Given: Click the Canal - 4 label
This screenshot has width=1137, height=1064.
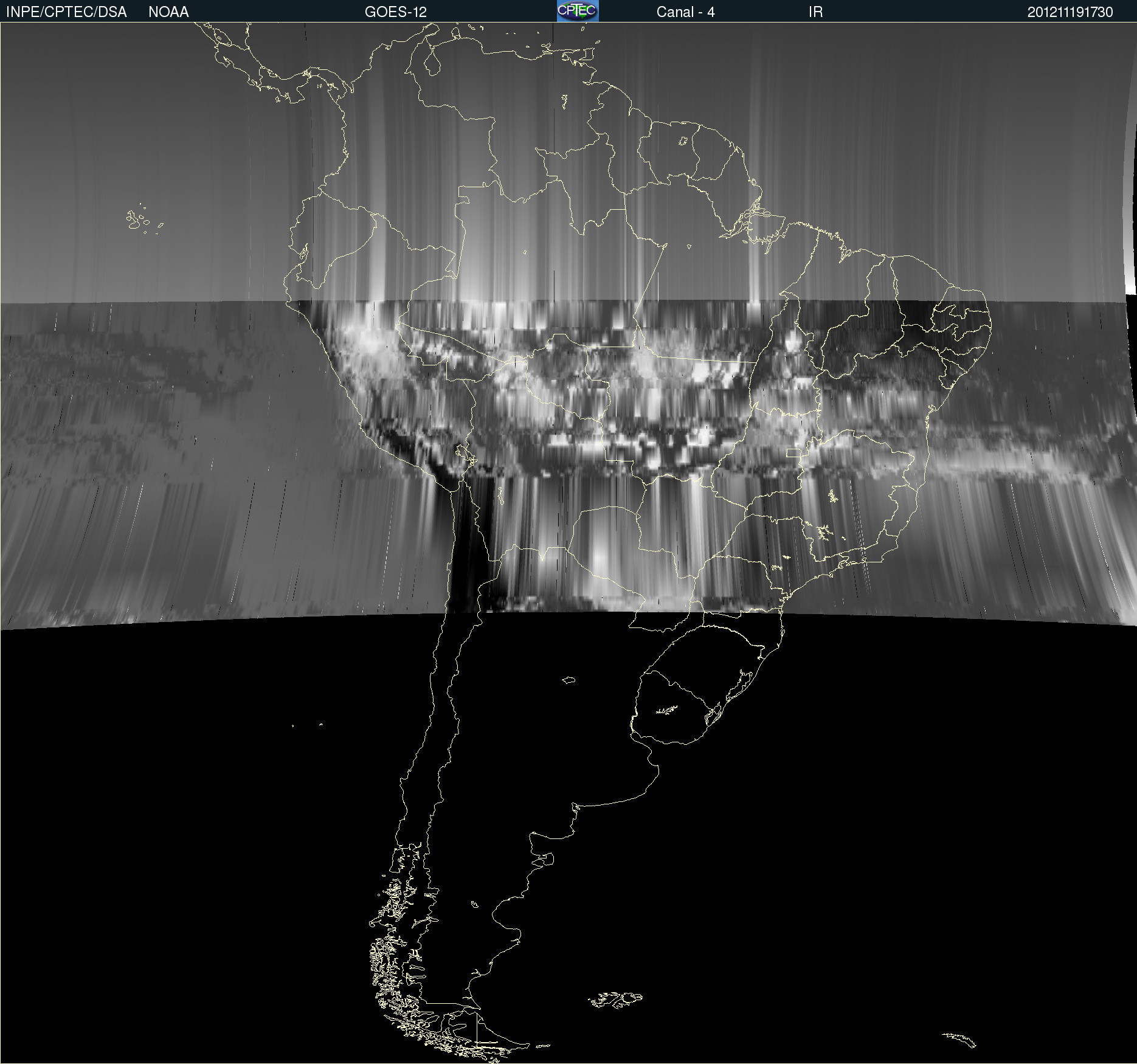Looking at the screenshot, I should (685, 12).
